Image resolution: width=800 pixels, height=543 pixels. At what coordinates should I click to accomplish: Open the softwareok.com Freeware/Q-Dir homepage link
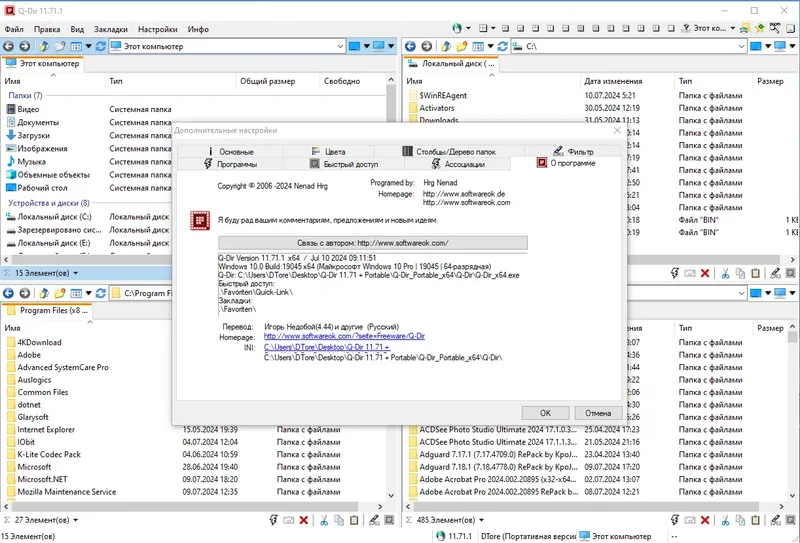point(344,336)
